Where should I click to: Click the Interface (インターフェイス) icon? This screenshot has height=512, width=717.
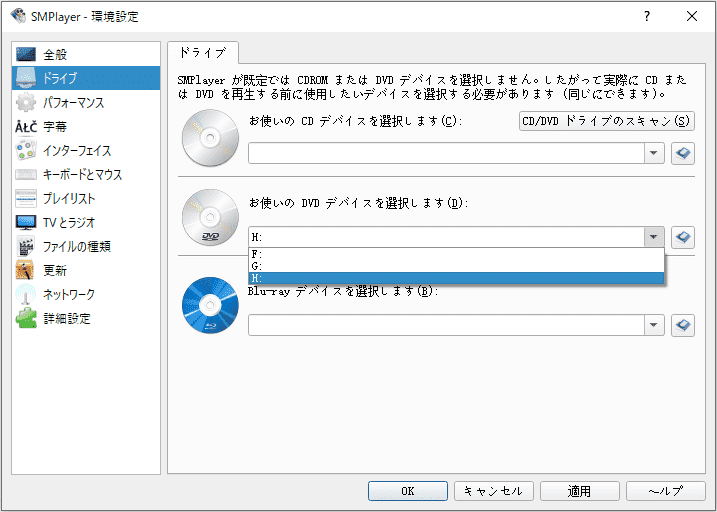click(26, 150)
